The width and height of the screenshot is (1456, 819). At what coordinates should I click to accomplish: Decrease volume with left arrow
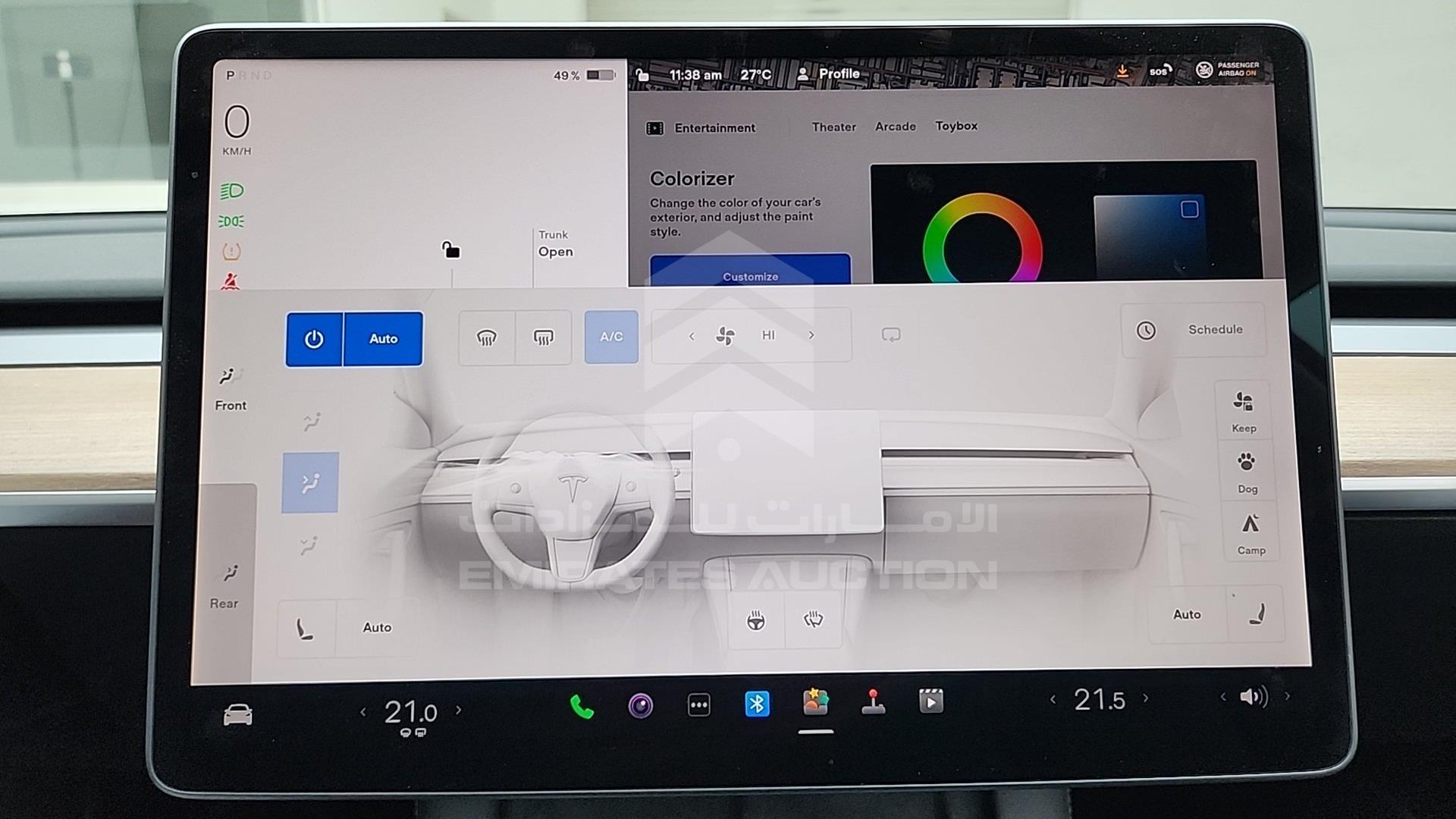click(x=1222, y=697)
